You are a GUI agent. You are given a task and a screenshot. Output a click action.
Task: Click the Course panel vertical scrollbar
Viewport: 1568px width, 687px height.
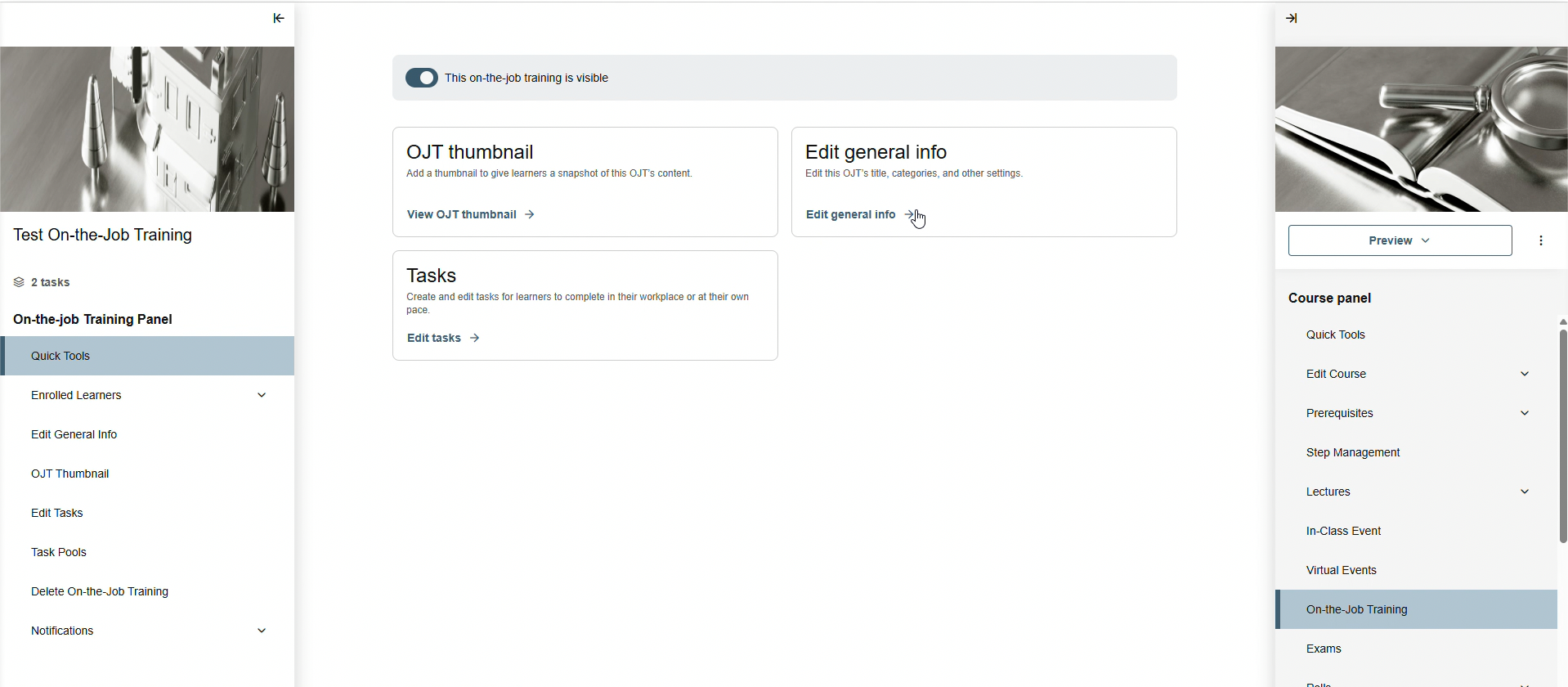1562,433
